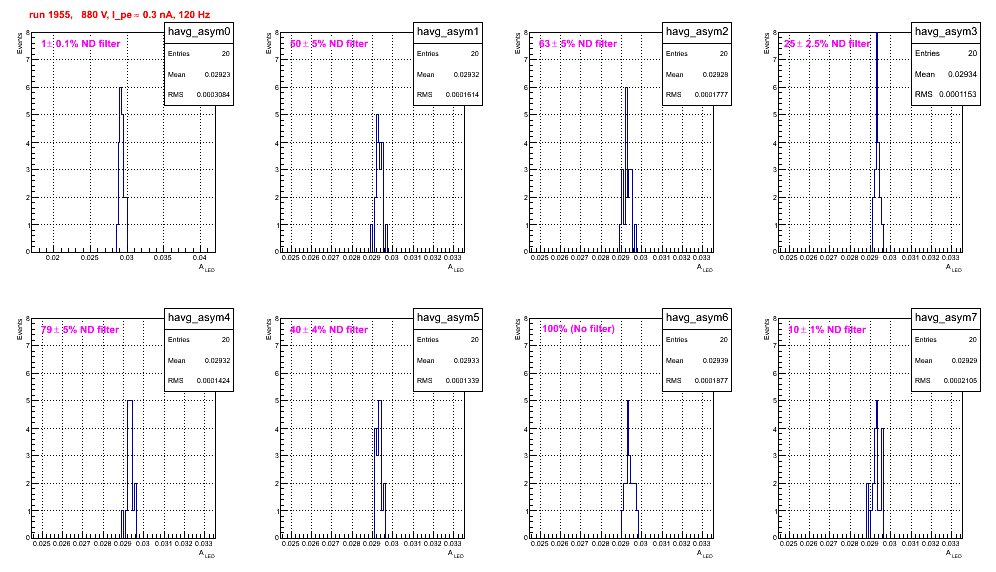Viewport: 996px width, 572px height.
Task: Click the '63 ± 5% ND filter' label
Action: [x=578, y=44]
